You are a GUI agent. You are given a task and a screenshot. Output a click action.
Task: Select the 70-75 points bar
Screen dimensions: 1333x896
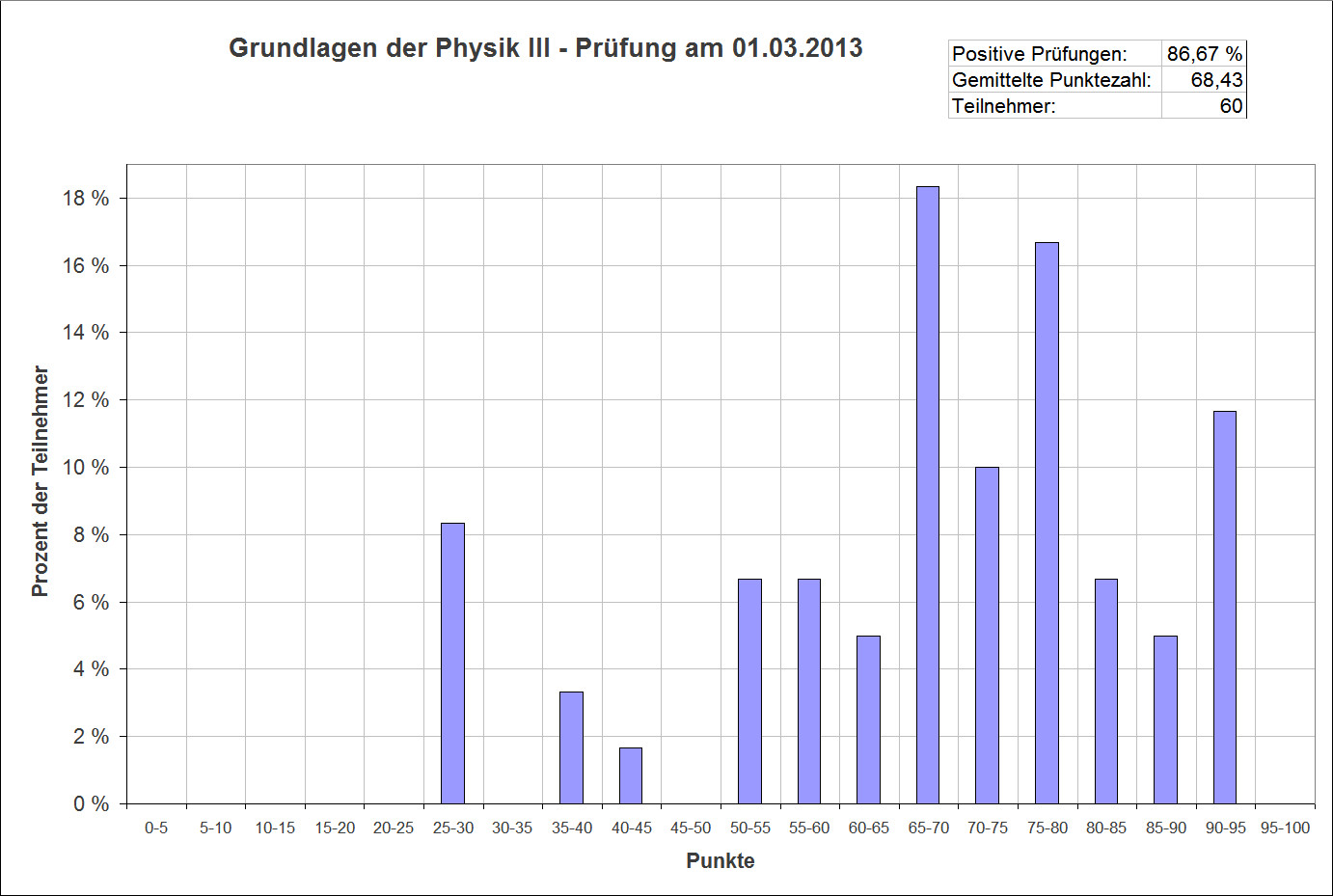click(x=987, y=636)
